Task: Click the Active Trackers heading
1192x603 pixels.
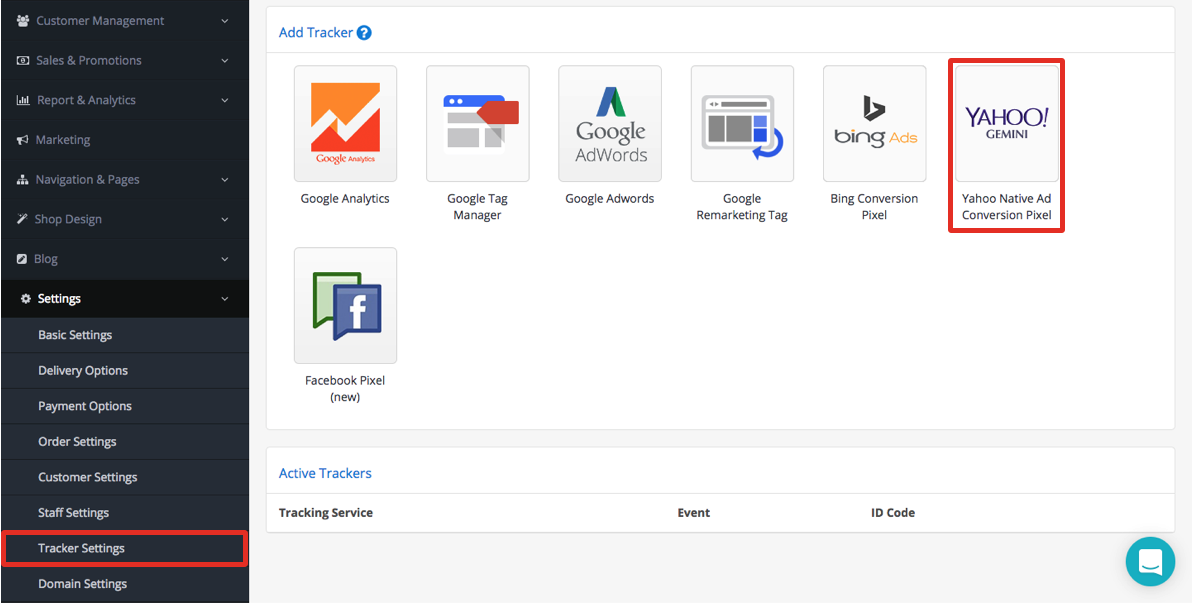Action: (325, 473)
